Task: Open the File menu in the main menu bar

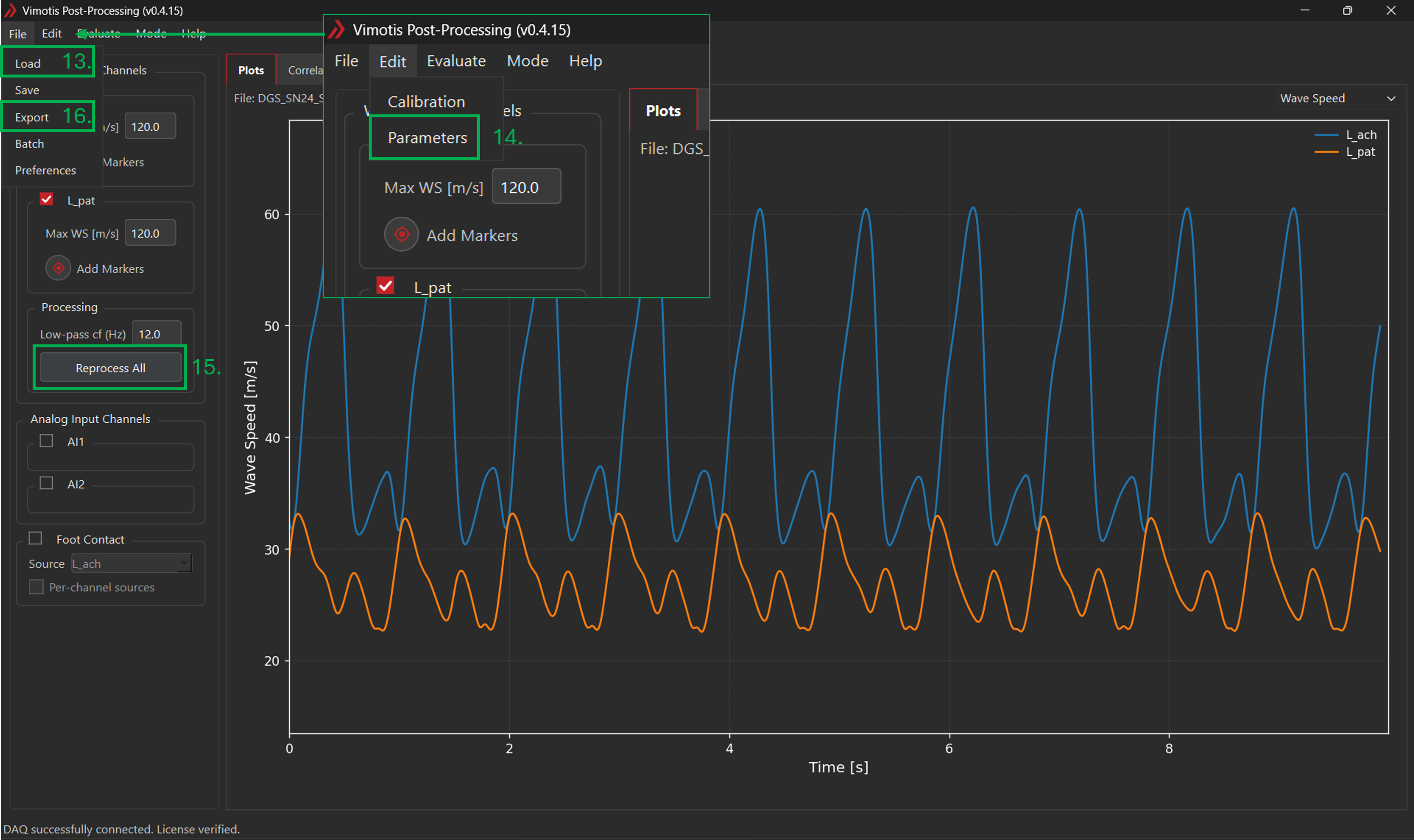Action: point(17,34)
